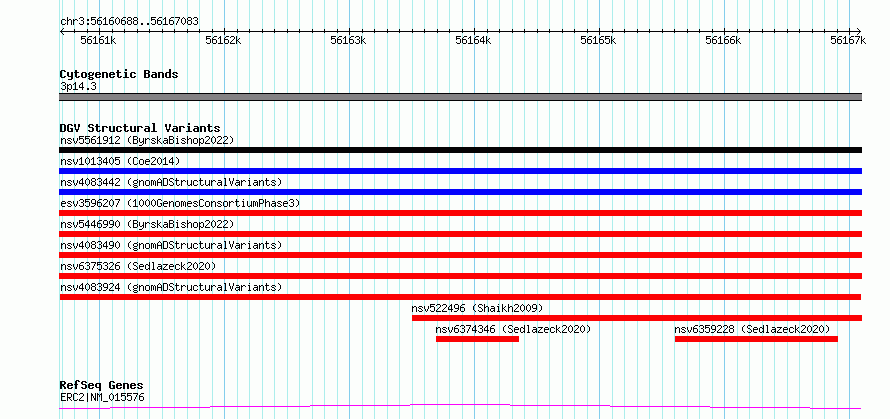Click the 56163k ruler position
Image resolution: width=890 pixels, height=419 pixels.
tap(349, 40)
